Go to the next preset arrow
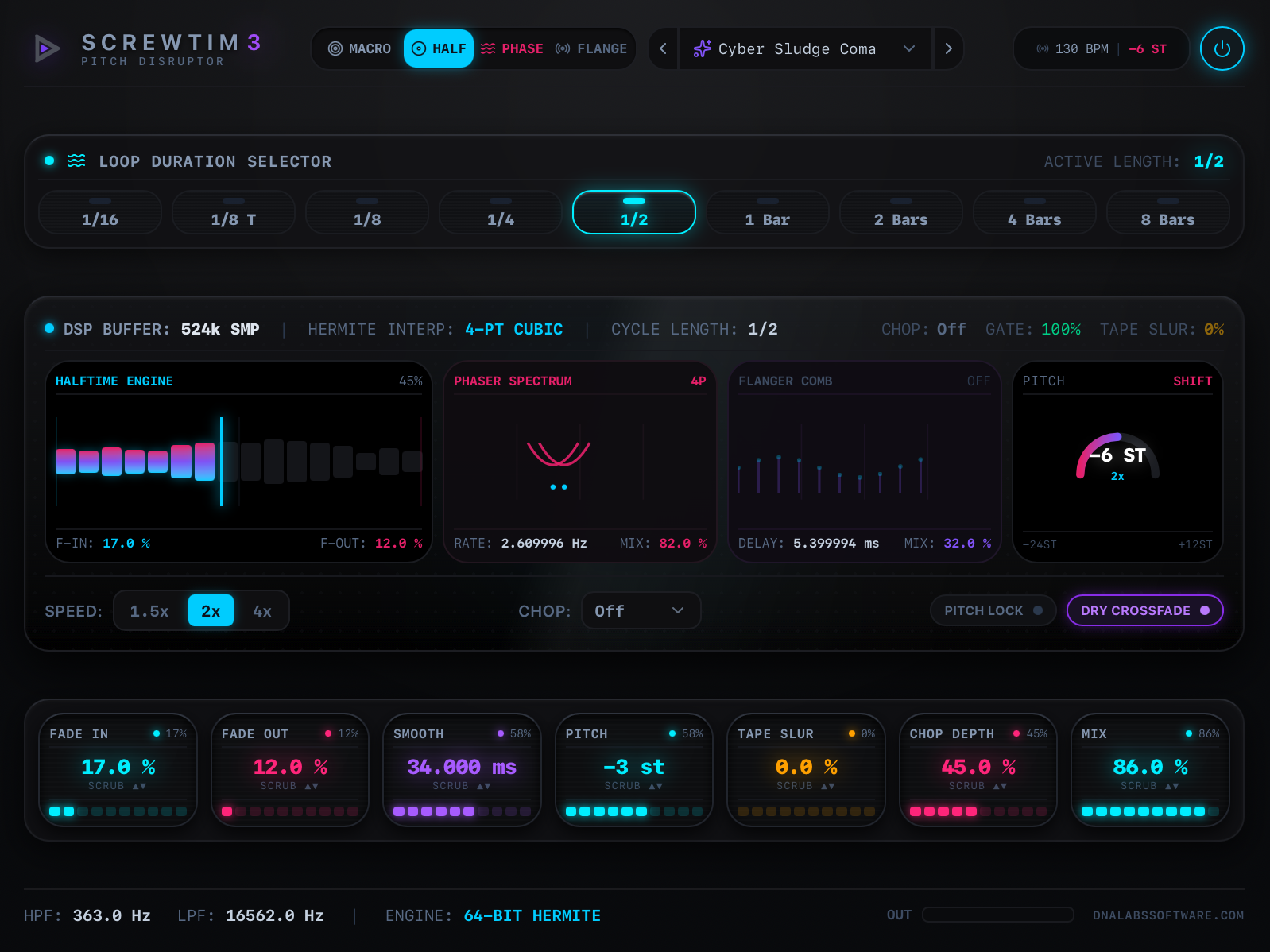Image resolution: width=1270 pixels, height=952 pixels. click(x=948, y=48)
